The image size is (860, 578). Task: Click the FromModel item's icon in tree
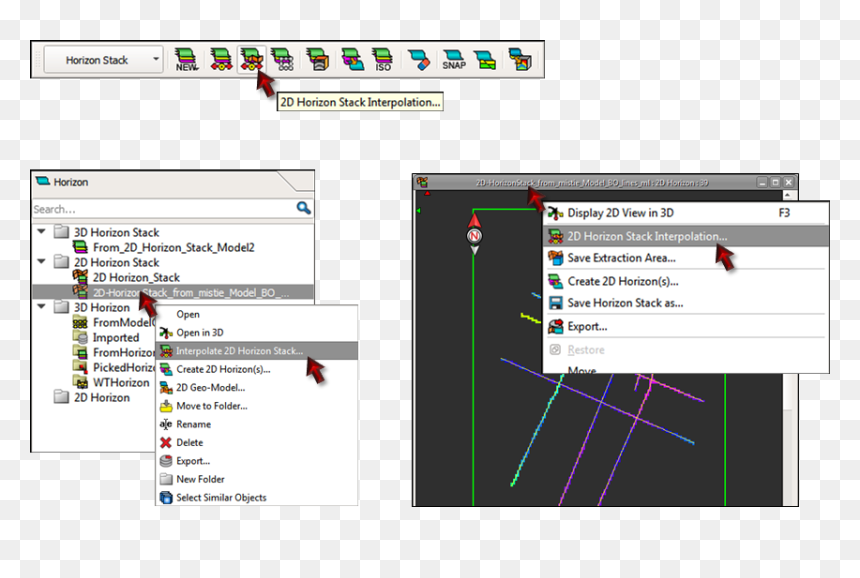tap(80, 322)
